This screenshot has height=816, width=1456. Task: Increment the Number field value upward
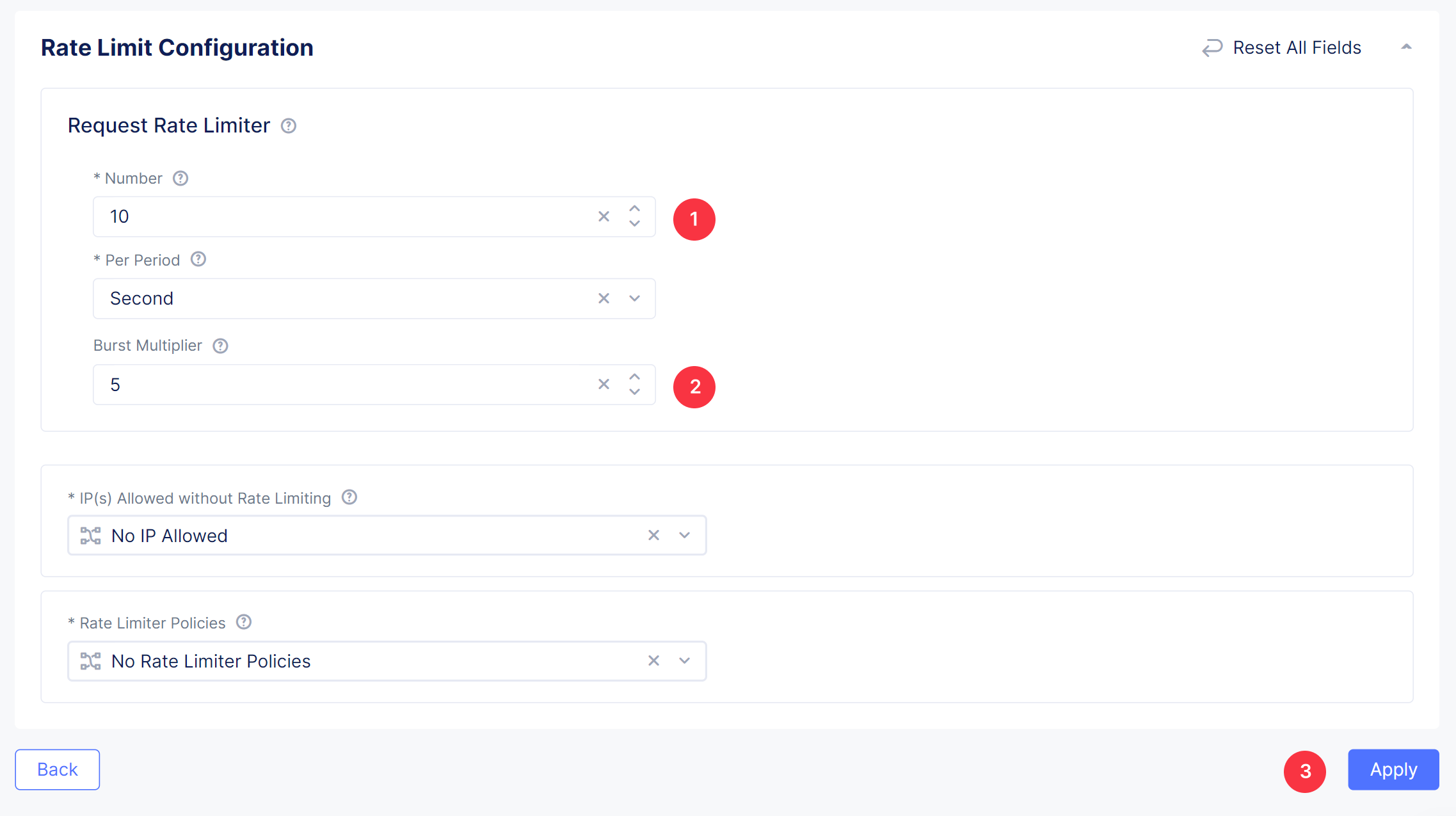[x=635, y=209]
